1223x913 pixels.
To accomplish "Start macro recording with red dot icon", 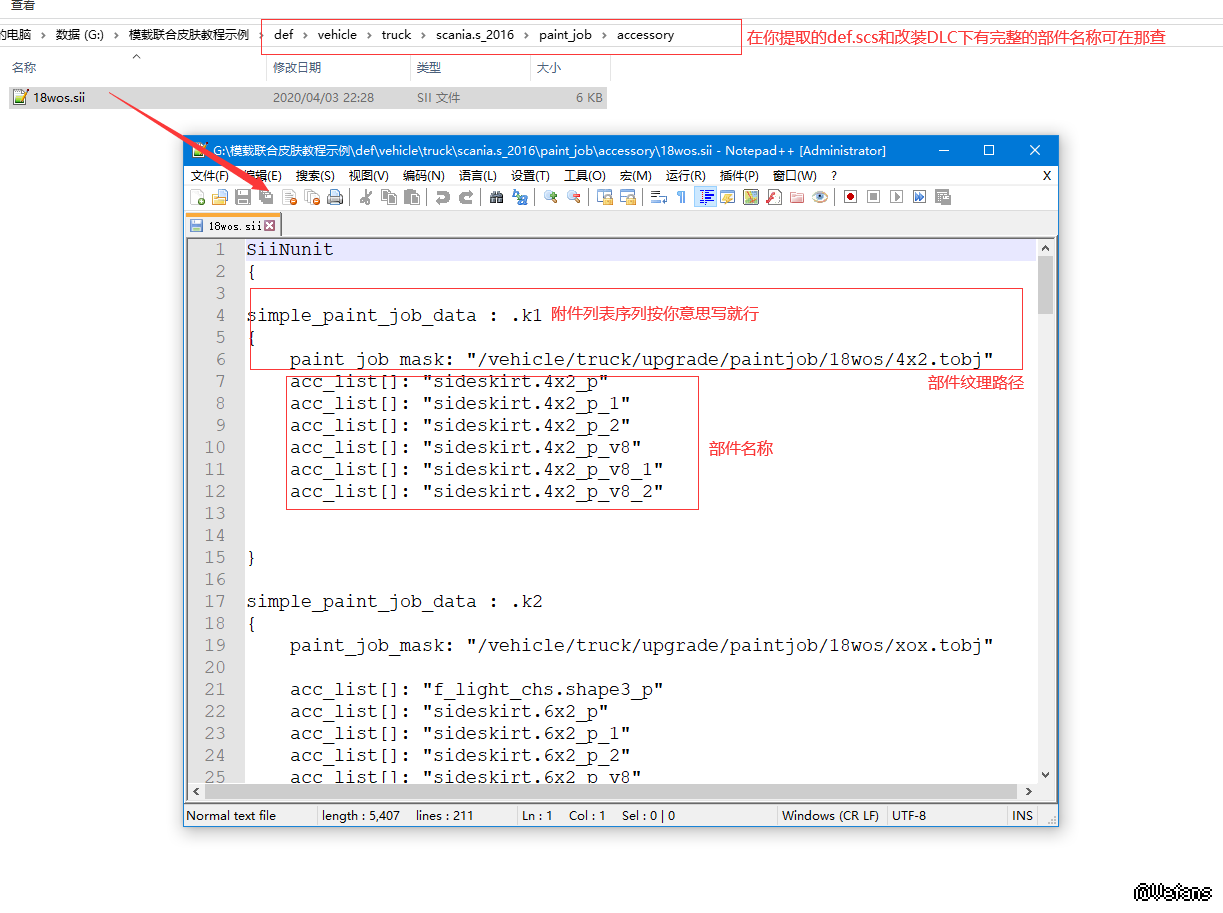I will 850,197.
